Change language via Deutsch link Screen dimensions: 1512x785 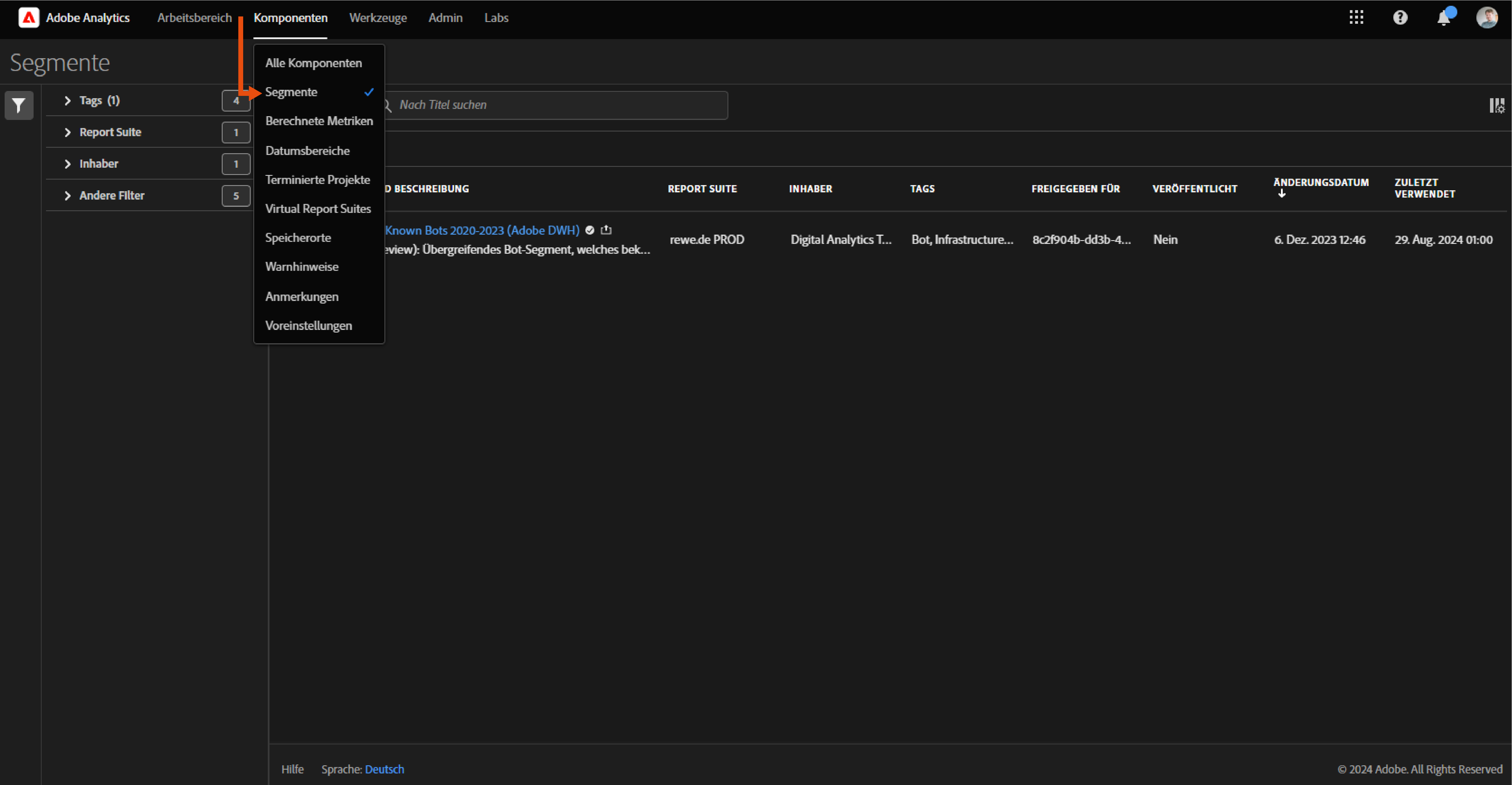point(384,769)
